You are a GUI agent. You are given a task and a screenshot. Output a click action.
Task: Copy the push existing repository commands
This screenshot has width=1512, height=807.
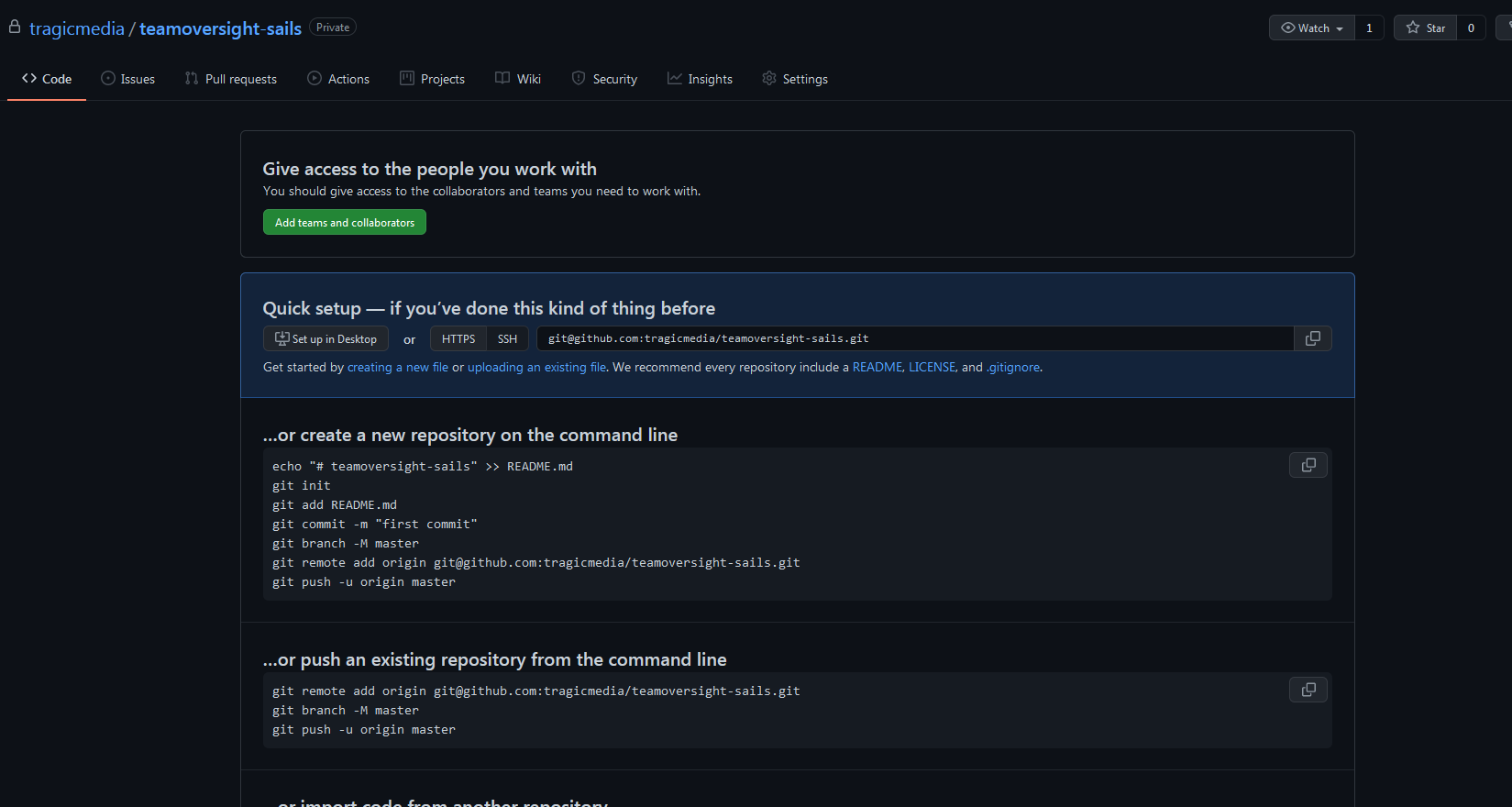tap(1308, 690)
